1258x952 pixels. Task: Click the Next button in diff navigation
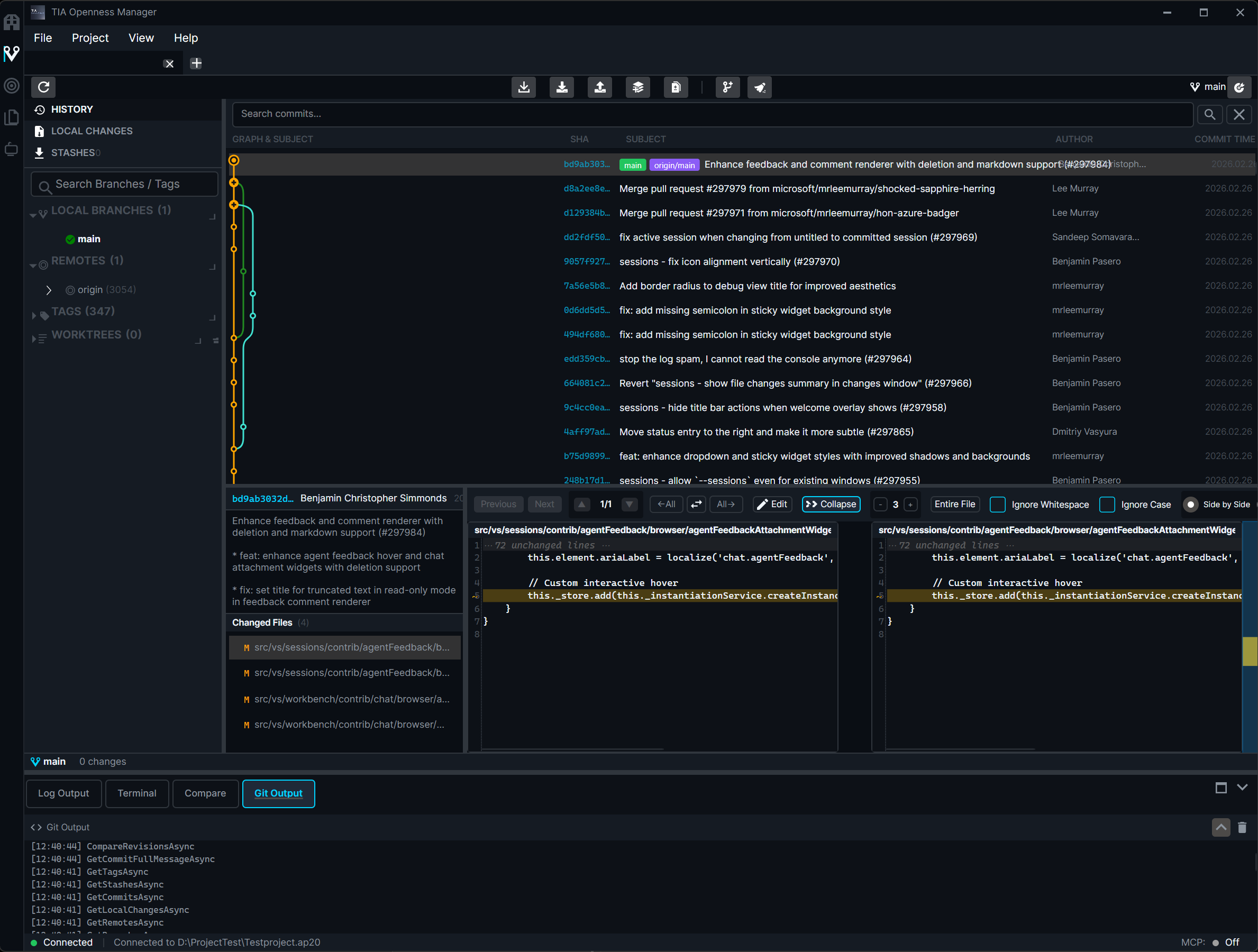tap(544, 504)
